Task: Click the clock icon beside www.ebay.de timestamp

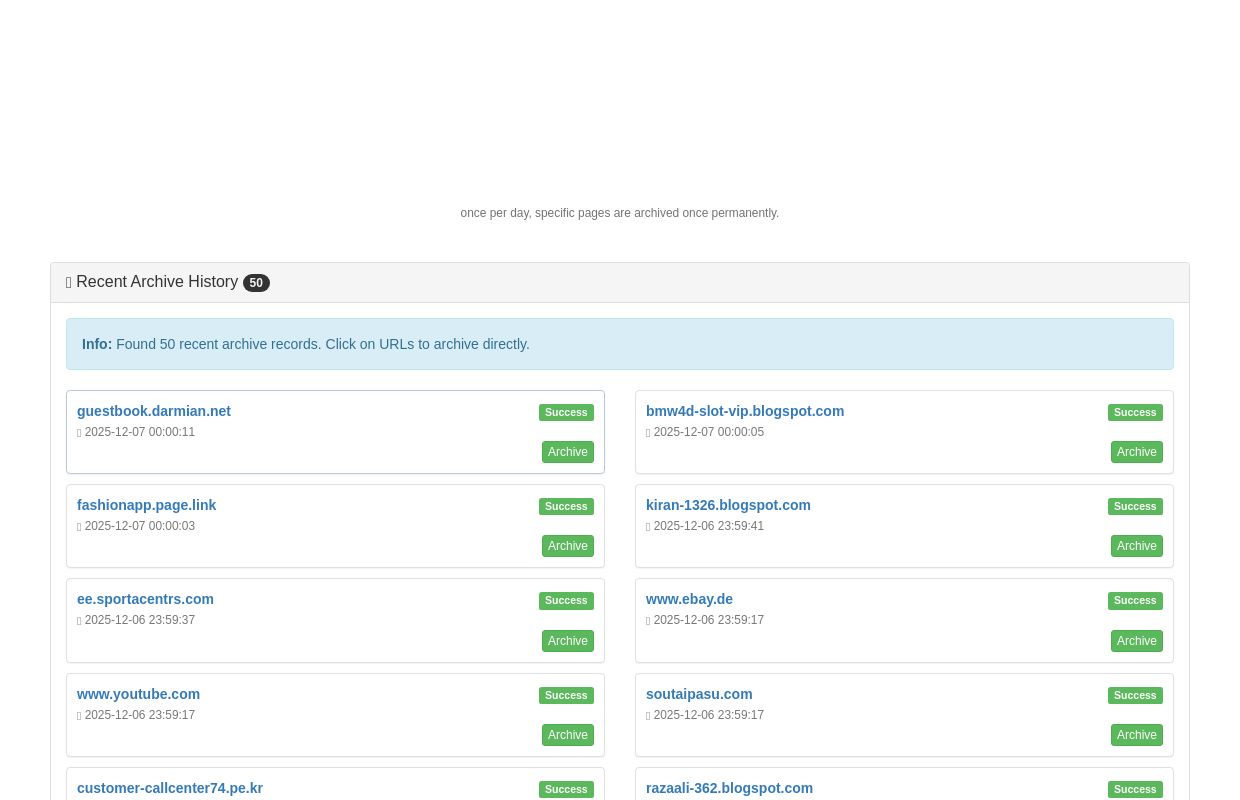Action: 649,620
